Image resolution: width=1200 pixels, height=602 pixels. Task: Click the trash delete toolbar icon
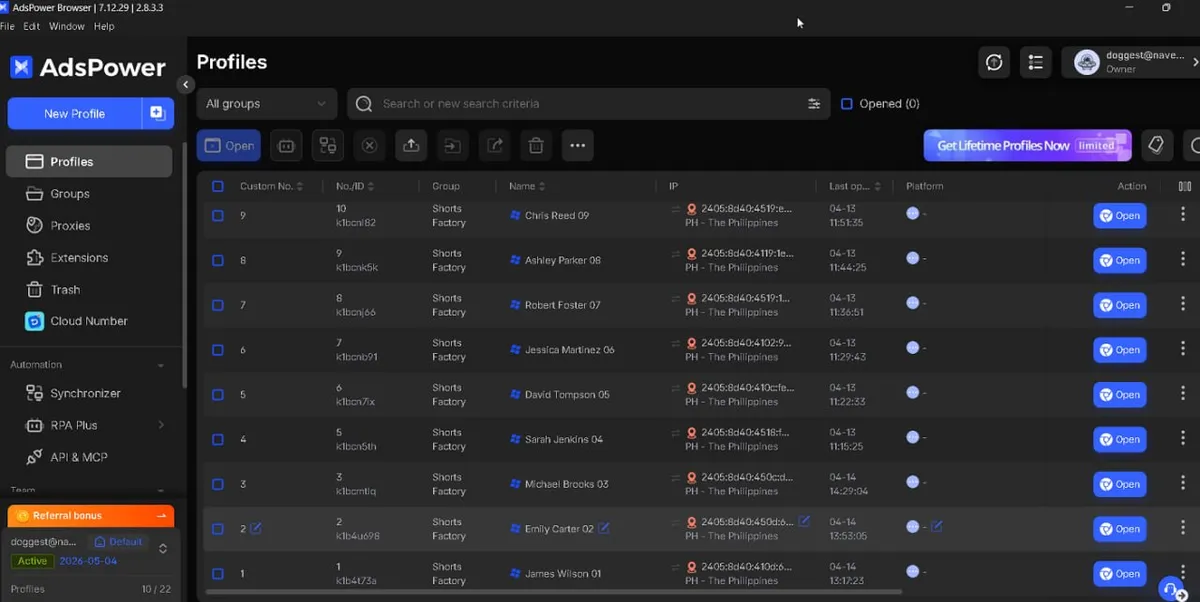[536, 146]
